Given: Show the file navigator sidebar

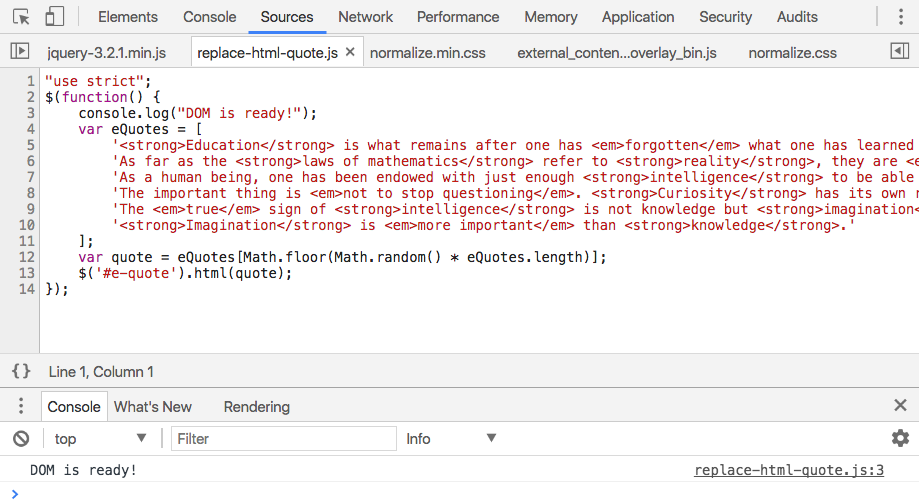Looking at the screenshot, I should coord(20,52).
